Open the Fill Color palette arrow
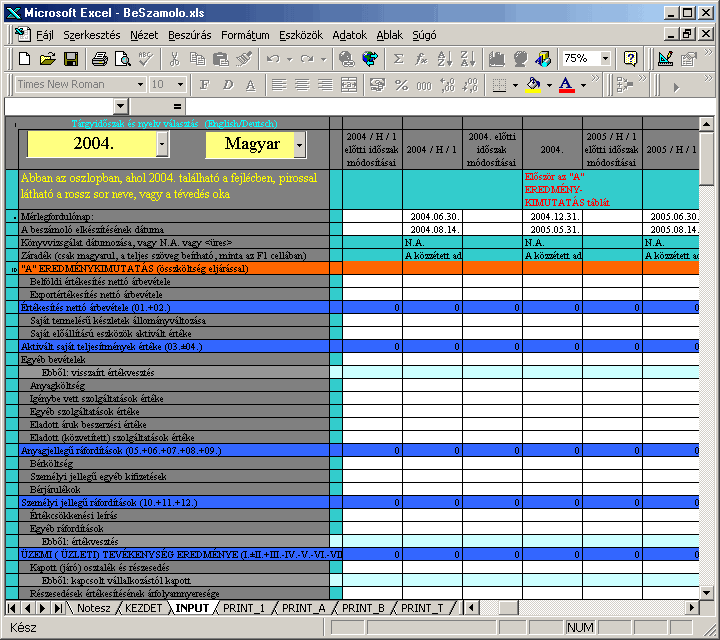 click(x=549, y=85)
